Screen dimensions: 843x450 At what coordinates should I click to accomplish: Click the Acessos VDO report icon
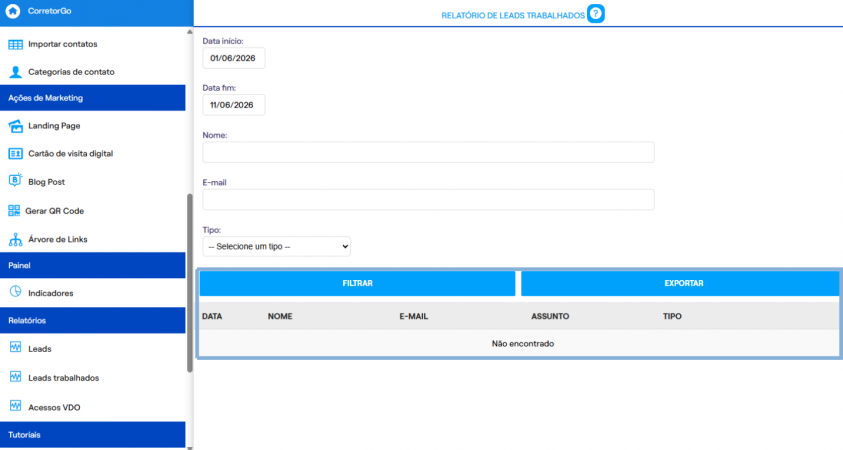[x=16, y=406]
